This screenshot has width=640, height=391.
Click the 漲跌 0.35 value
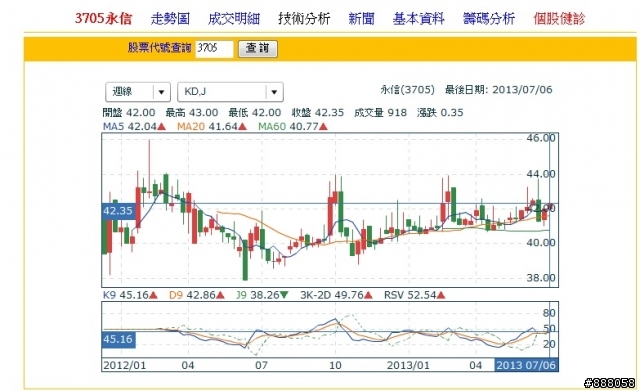[440, 113]
